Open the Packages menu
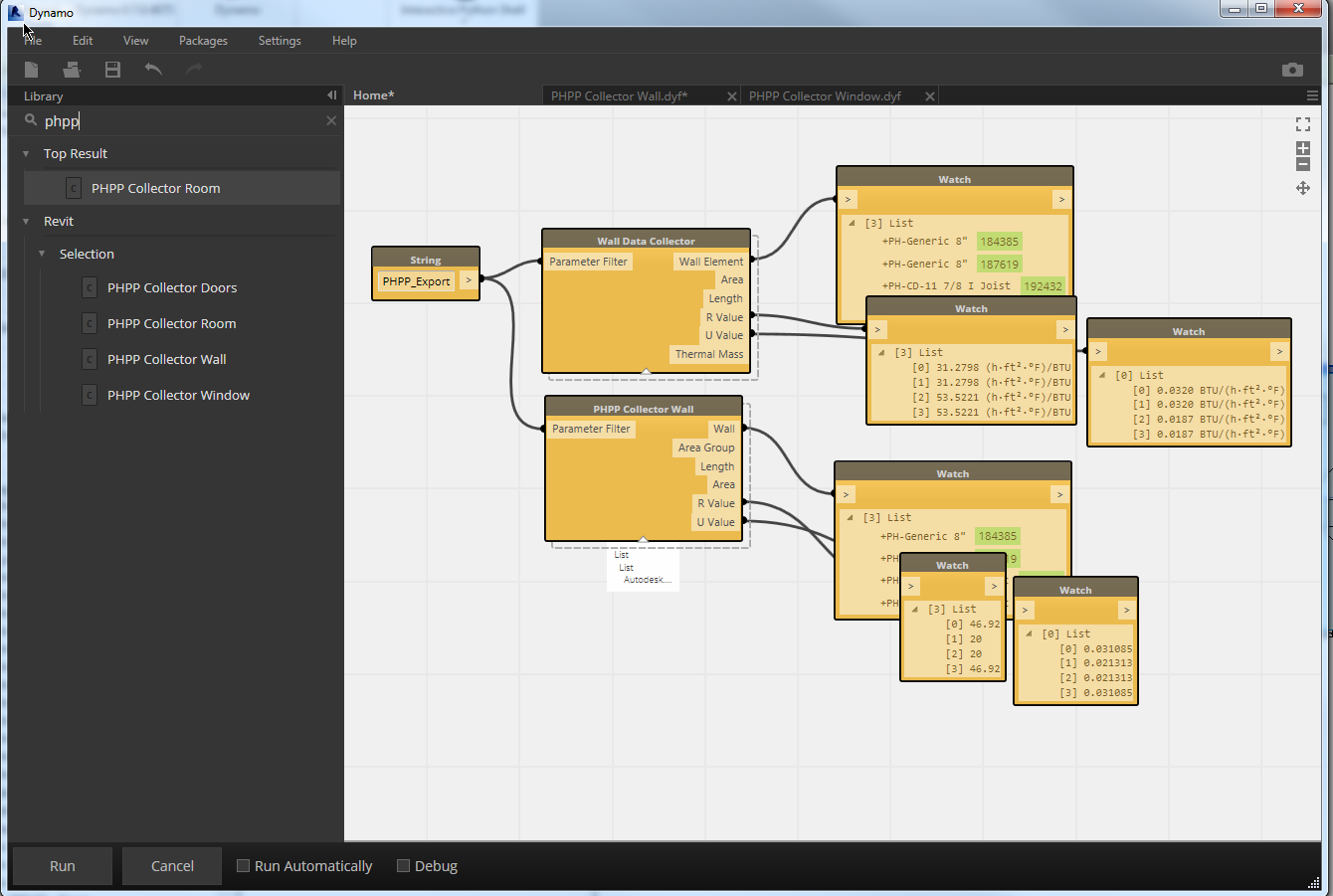 point(203,41)
